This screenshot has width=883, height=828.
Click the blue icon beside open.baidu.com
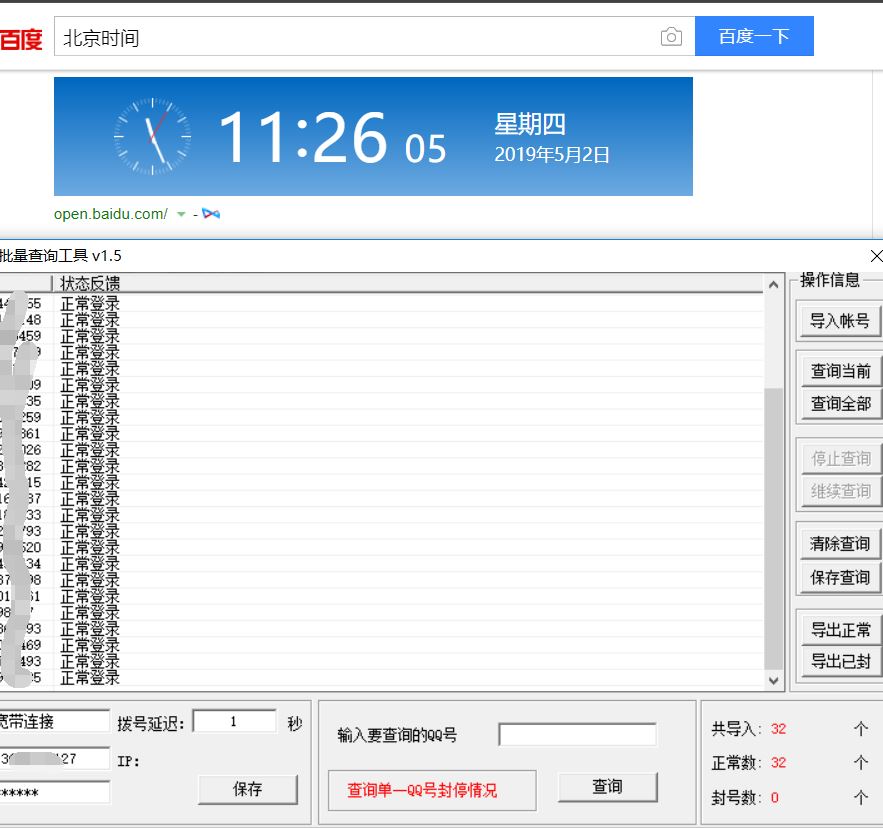(210, 214)
